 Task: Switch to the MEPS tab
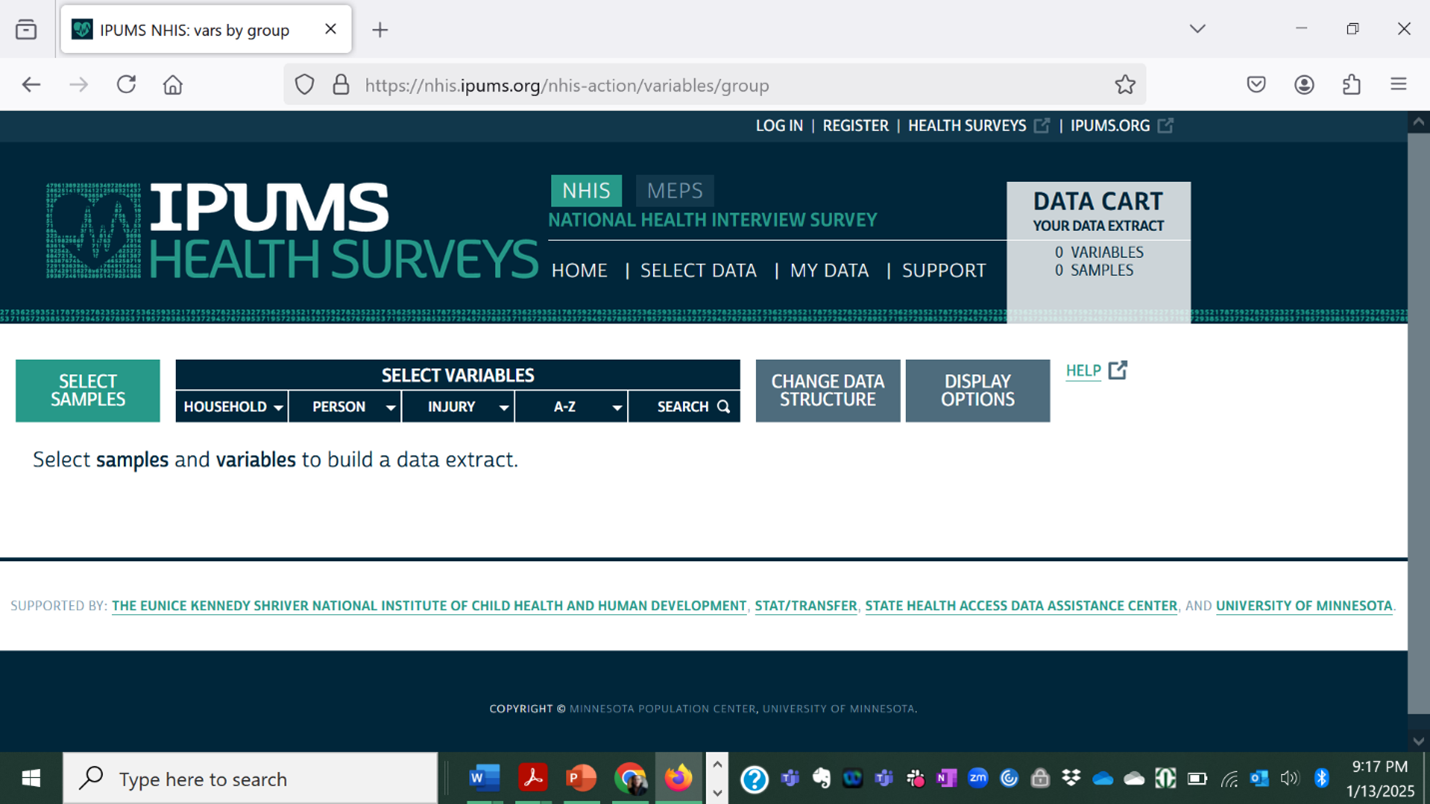tap(675, 190)
